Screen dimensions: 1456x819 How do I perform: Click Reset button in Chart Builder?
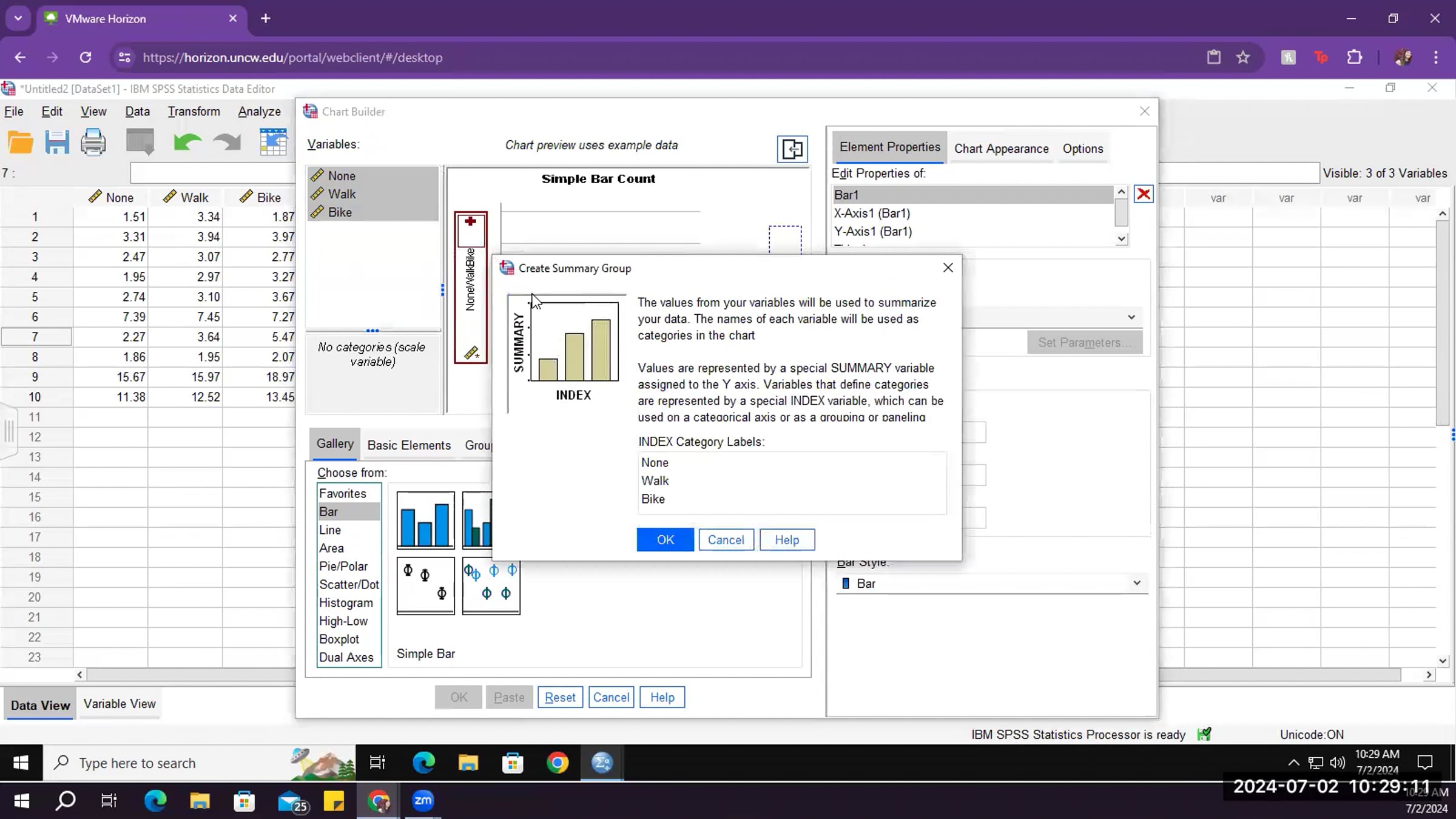tap(559, 697)
